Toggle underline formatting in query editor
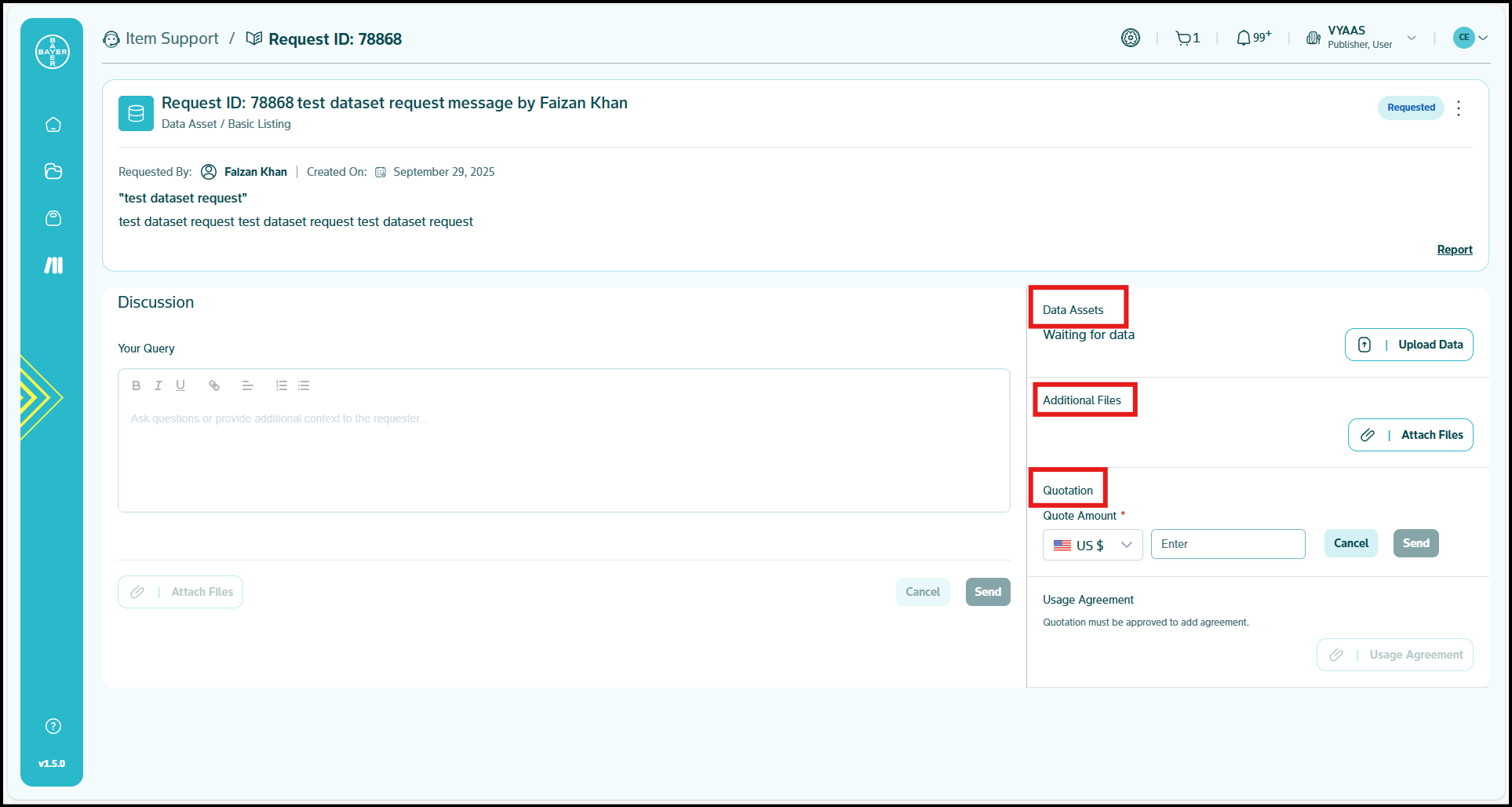Viewport: 1512px width, 807px height. [180, 385]
